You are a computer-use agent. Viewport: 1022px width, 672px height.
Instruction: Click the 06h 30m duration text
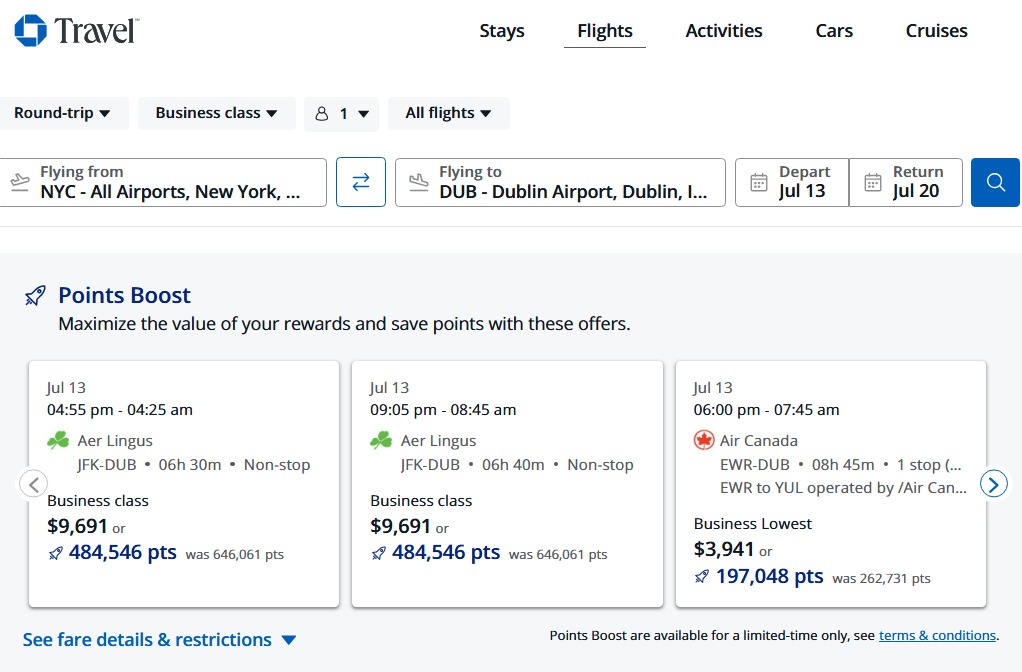(190, 465)
